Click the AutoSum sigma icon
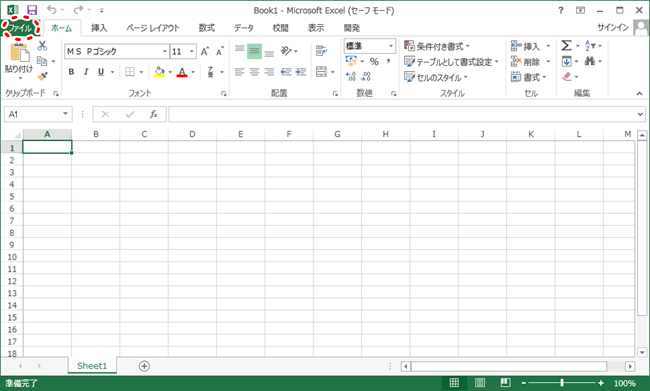Viewport: 650px width, 391px height. point(567,46)
